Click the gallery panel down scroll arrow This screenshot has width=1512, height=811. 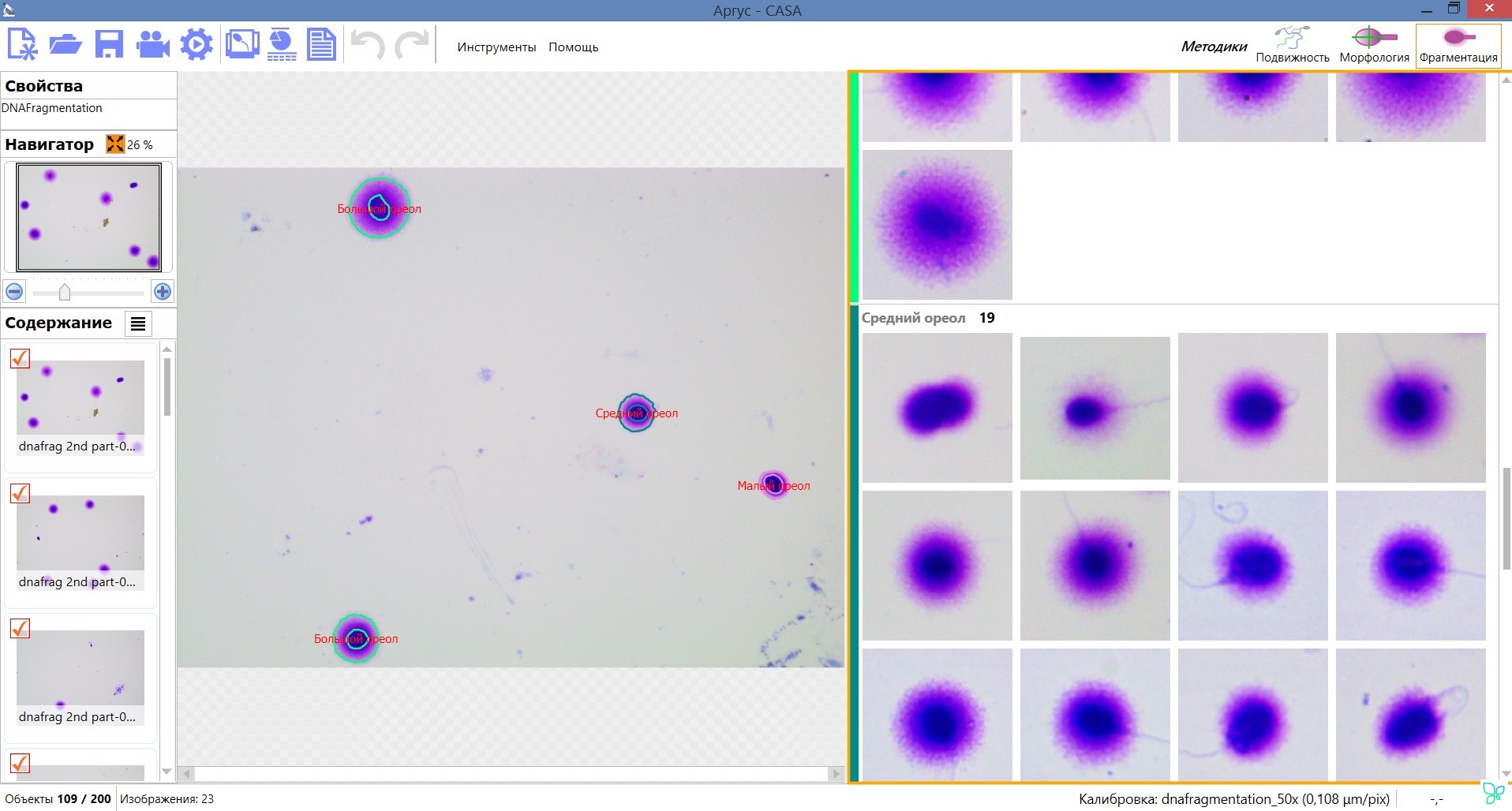(1506, 774)
